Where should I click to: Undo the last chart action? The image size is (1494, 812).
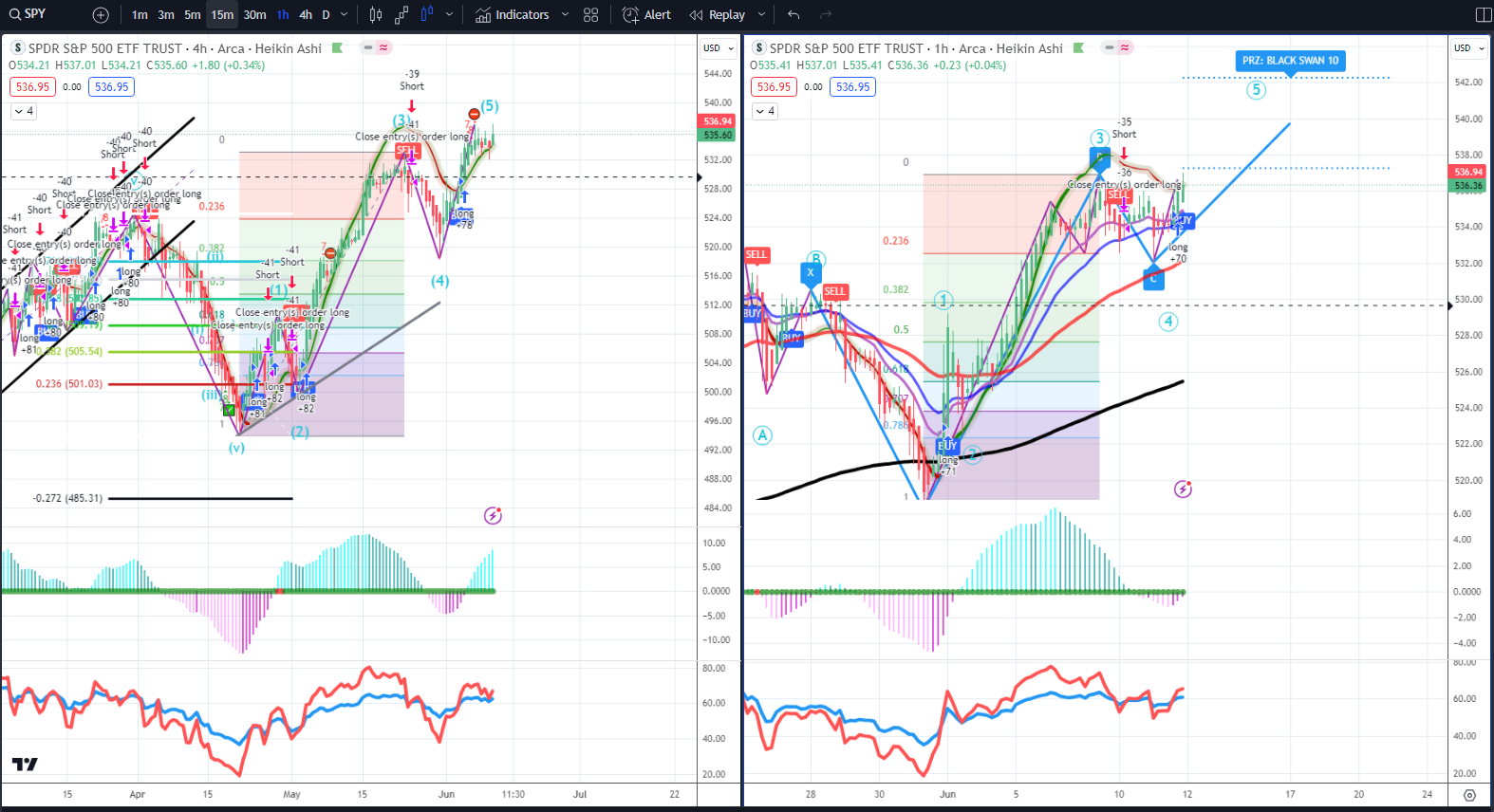click(794, 15)
